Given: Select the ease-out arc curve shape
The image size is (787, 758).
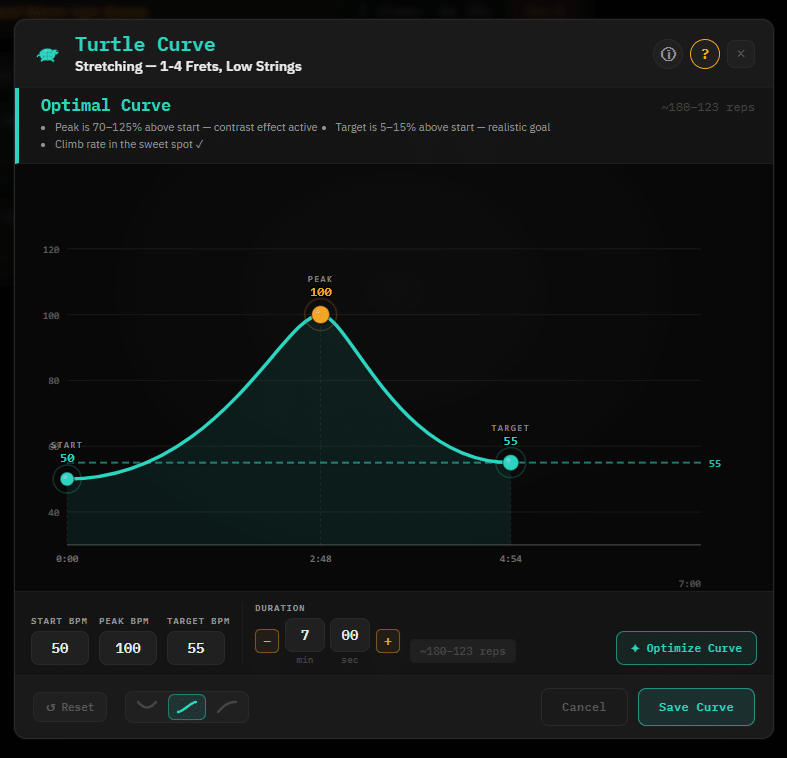Looking at the screenshot, I should click(227, 706).
